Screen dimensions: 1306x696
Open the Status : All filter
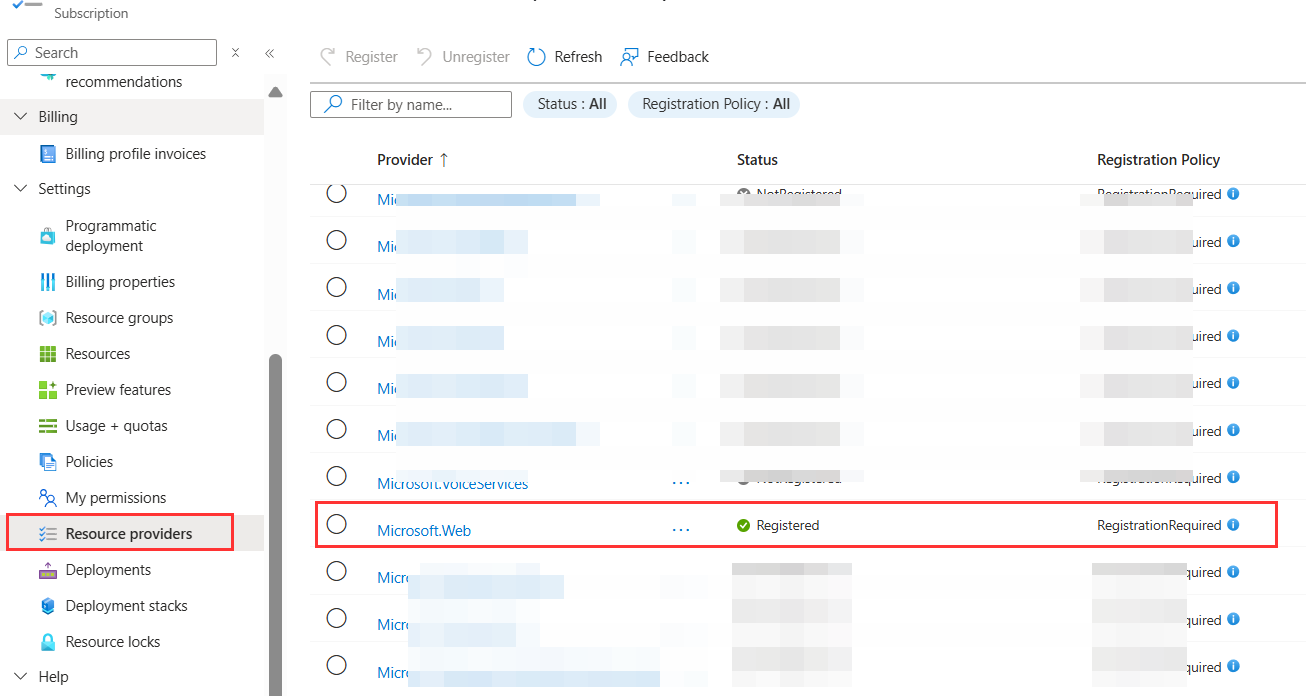(571, 104)
